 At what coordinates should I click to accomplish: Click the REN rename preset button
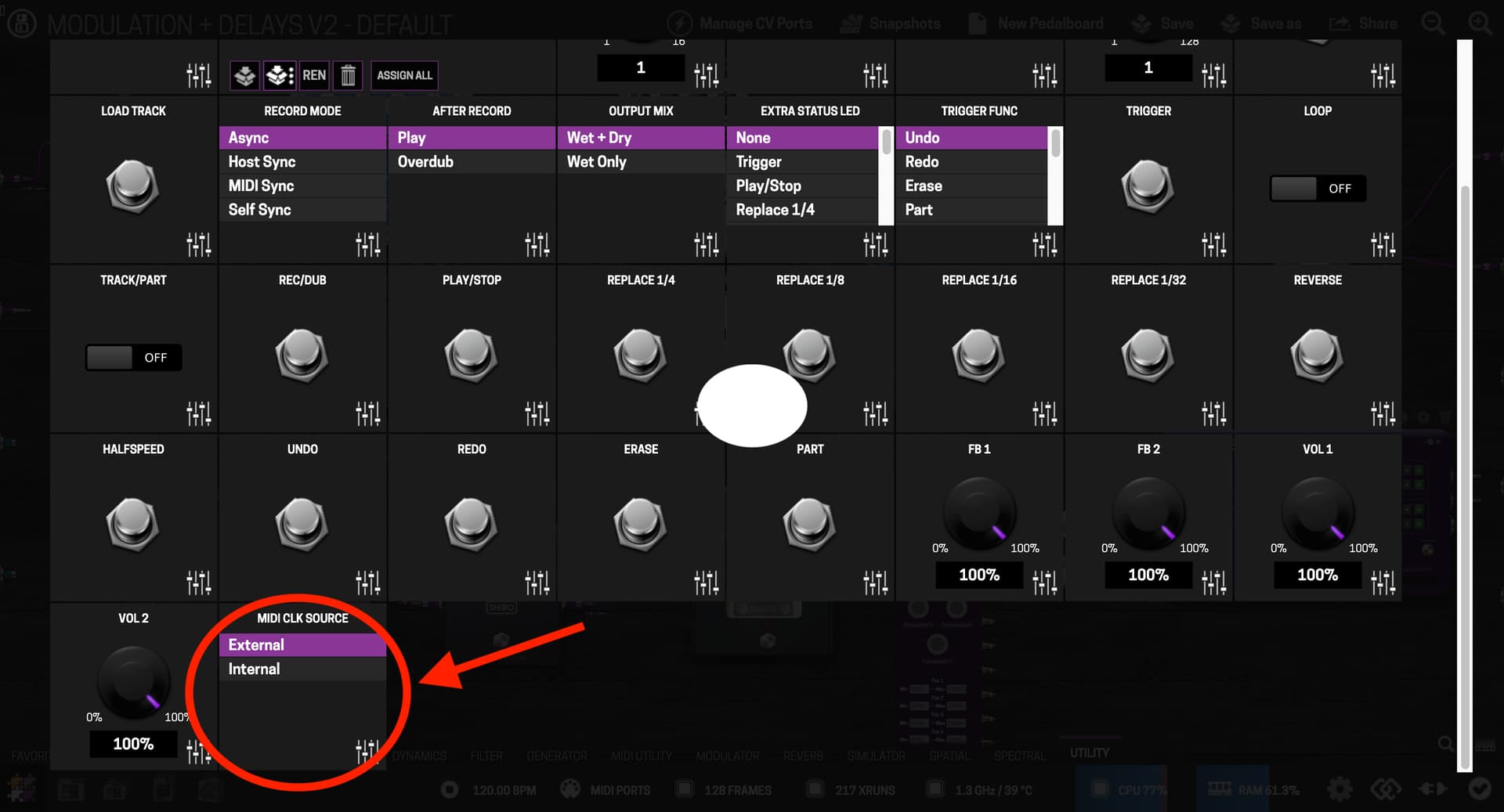[x=314, y=75]
